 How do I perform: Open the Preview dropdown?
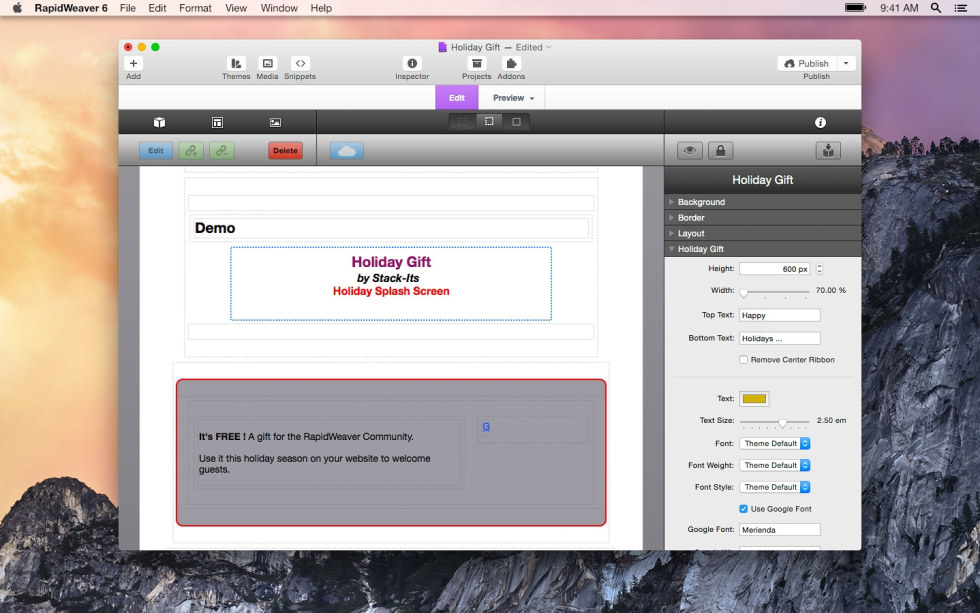tap(513, 98)
